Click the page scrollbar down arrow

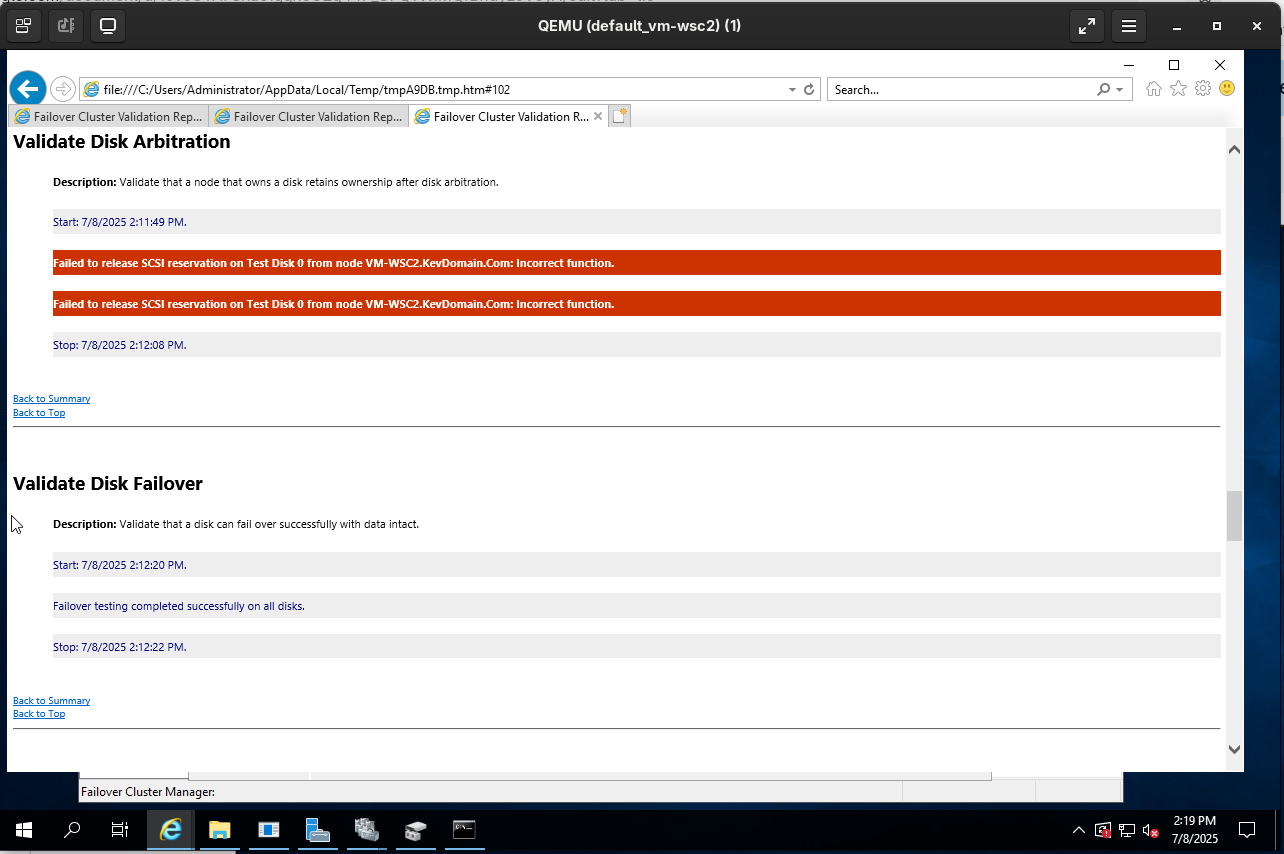tap(1234, 748)
